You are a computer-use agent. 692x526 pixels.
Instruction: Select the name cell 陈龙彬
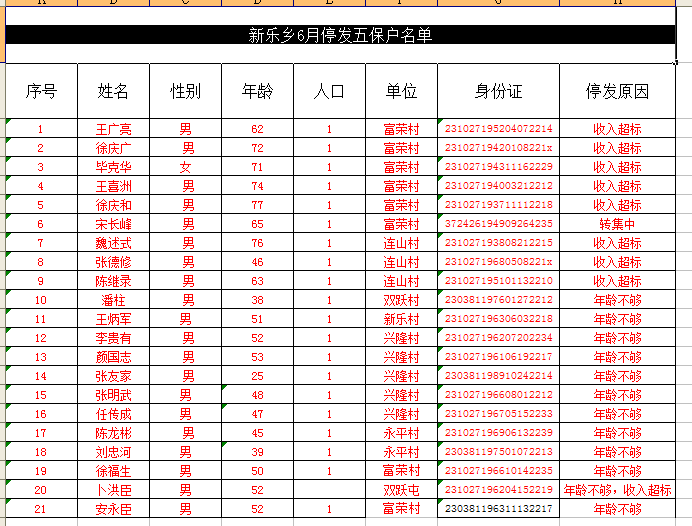113,432
